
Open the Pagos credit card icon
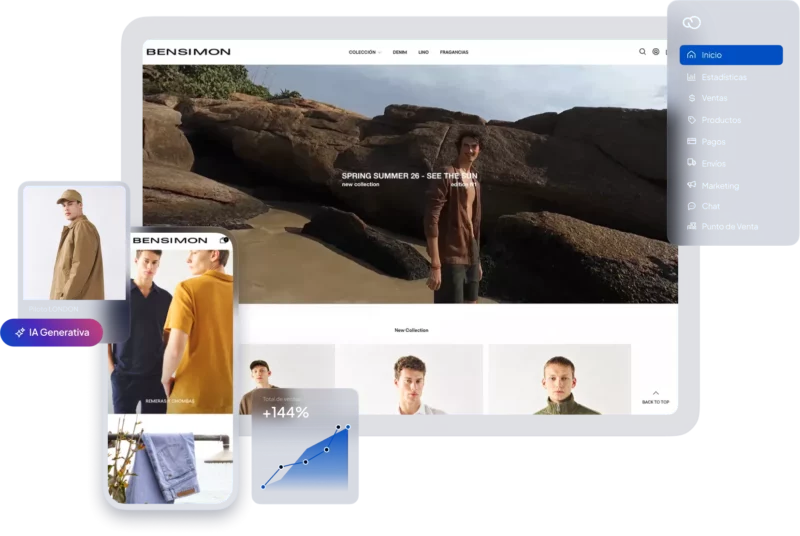tap(691, 142)
